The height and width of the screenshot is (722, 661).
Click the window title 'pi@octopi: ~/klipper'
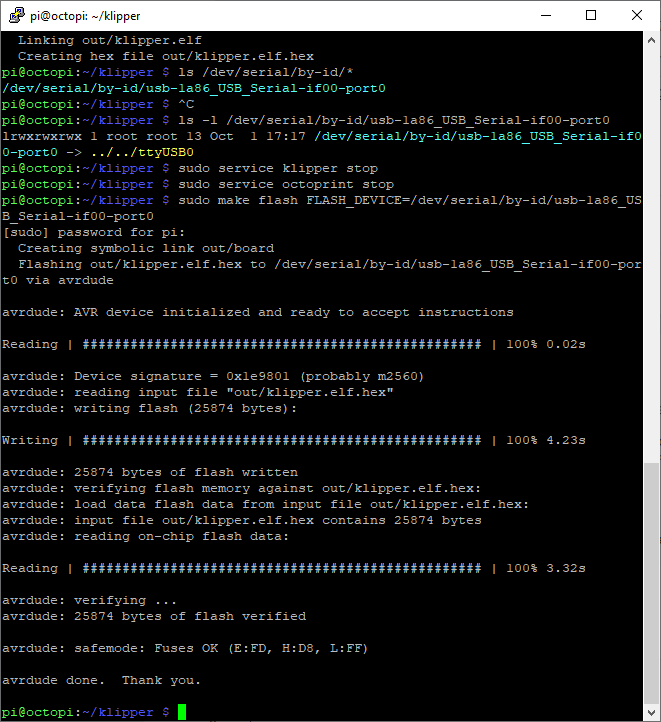(85, 16)
